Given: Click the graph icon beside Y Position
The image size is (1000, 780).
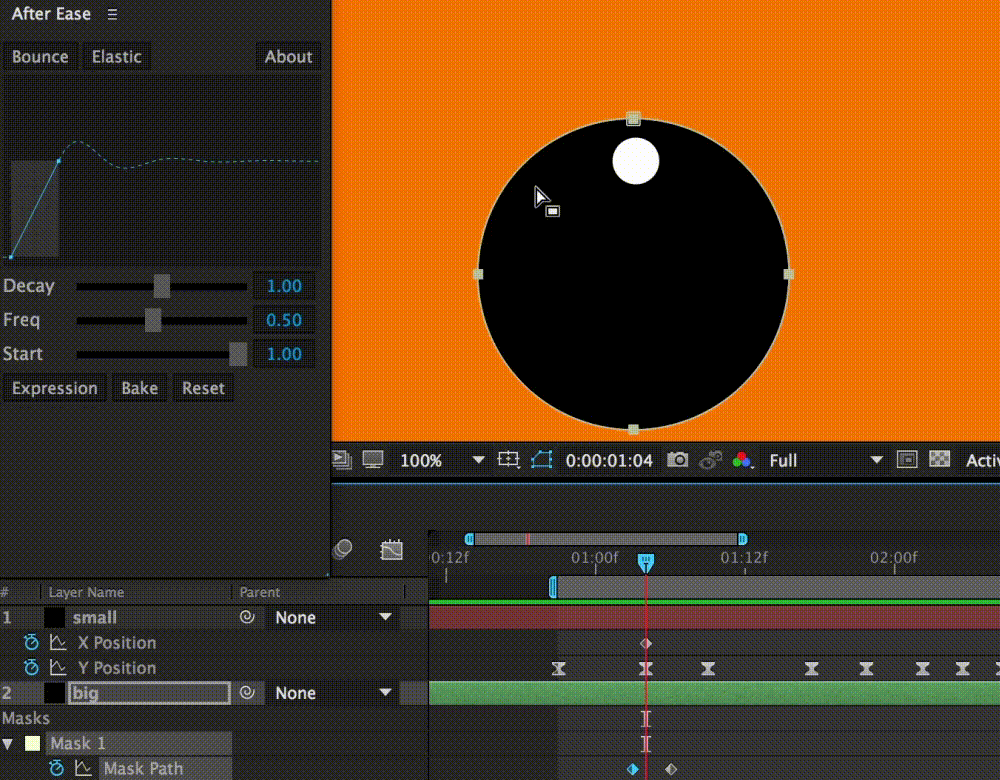Looking at the screenshot, I should (58, 667).
